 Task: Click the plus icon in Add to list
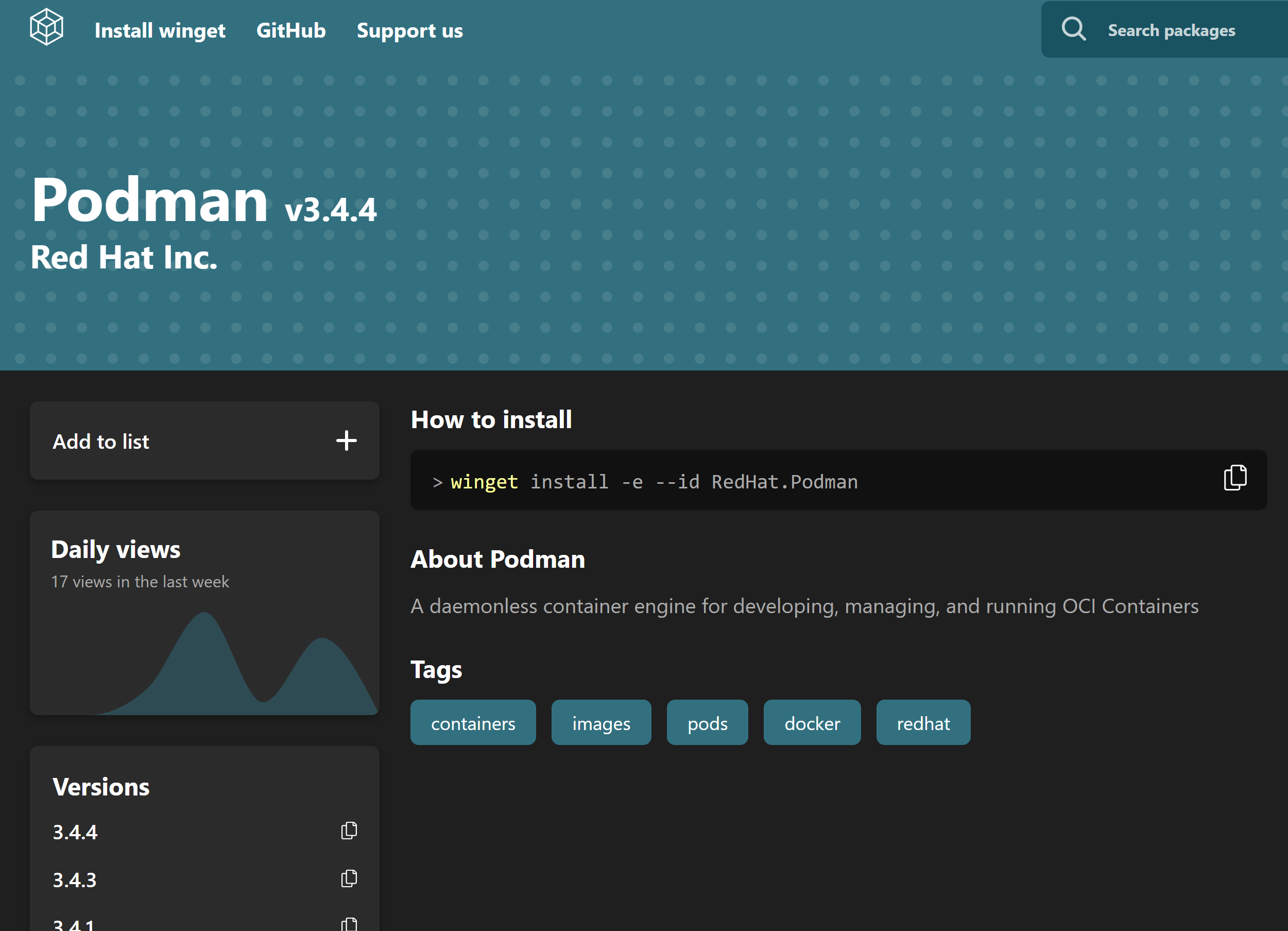346,441
